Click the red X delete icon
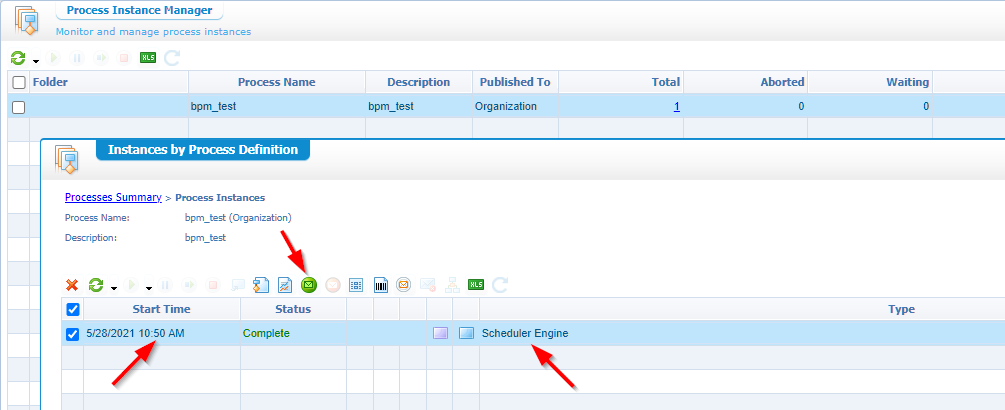Viewport: 1005px width, 410px height. [72, 285]
